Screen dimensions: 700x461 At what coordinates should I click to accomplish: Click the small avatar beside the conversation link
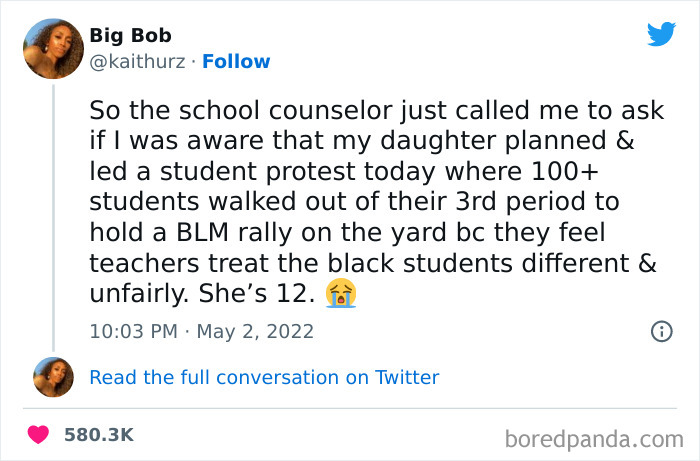point(53,378)
